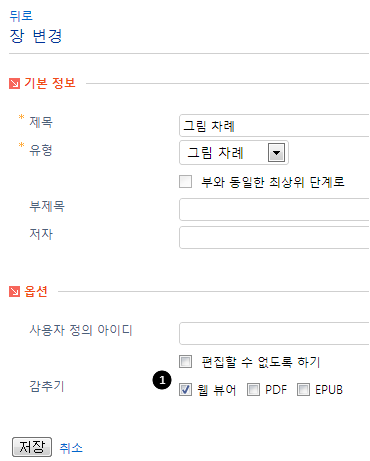The width and height of the screenshot is (370, 461).
Task: Collapse the 옵션 section arrow icon
Action: (14, 292)
